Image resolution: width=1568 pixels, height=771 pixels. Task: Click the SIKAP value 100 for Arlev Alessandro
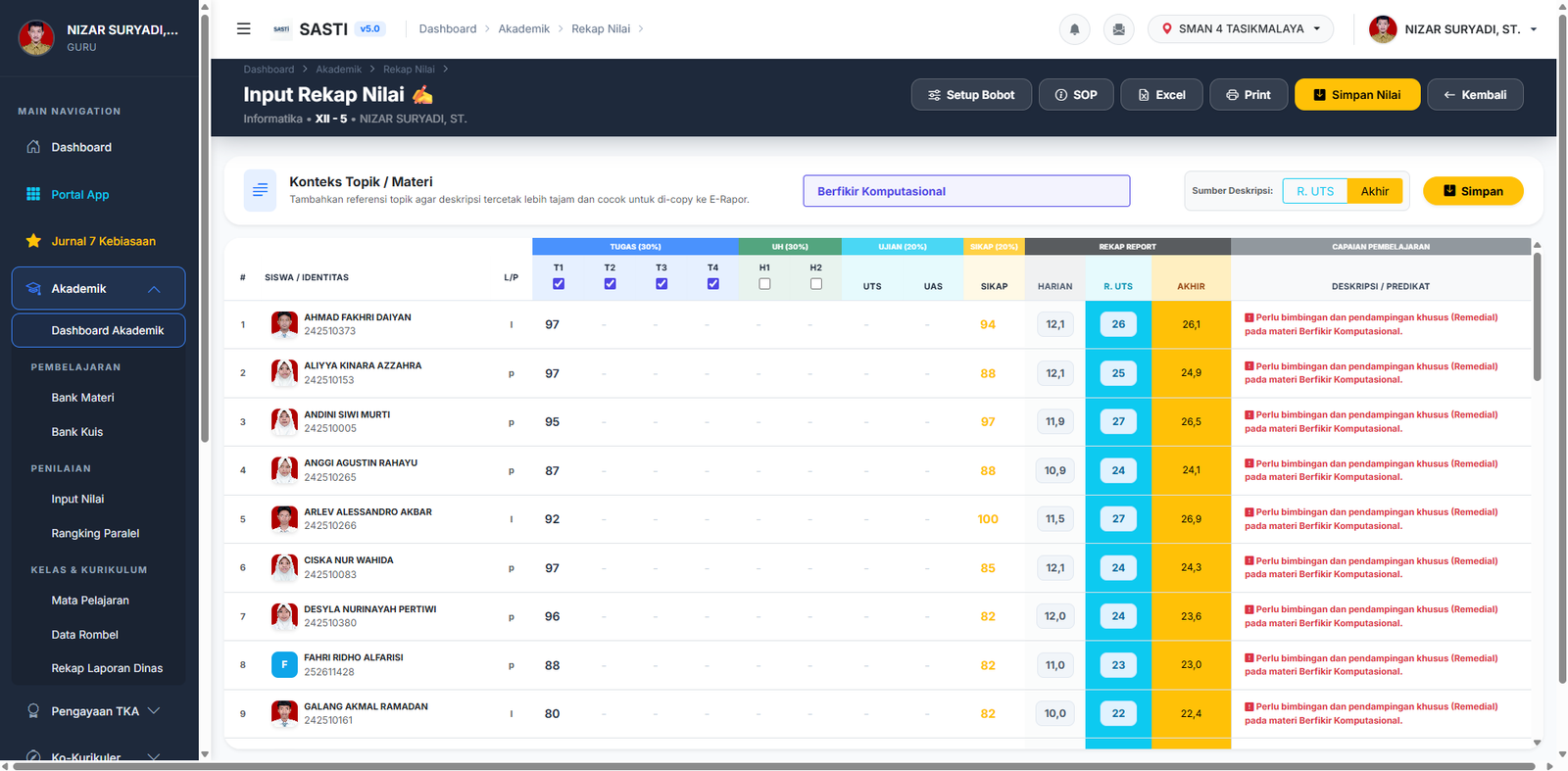[x=988, y=519]
